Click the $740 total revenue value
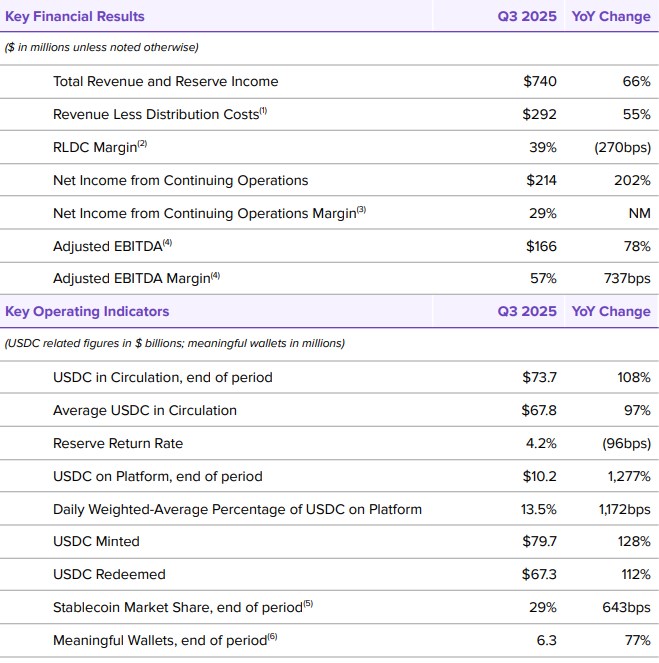 (x=539, y=81)
